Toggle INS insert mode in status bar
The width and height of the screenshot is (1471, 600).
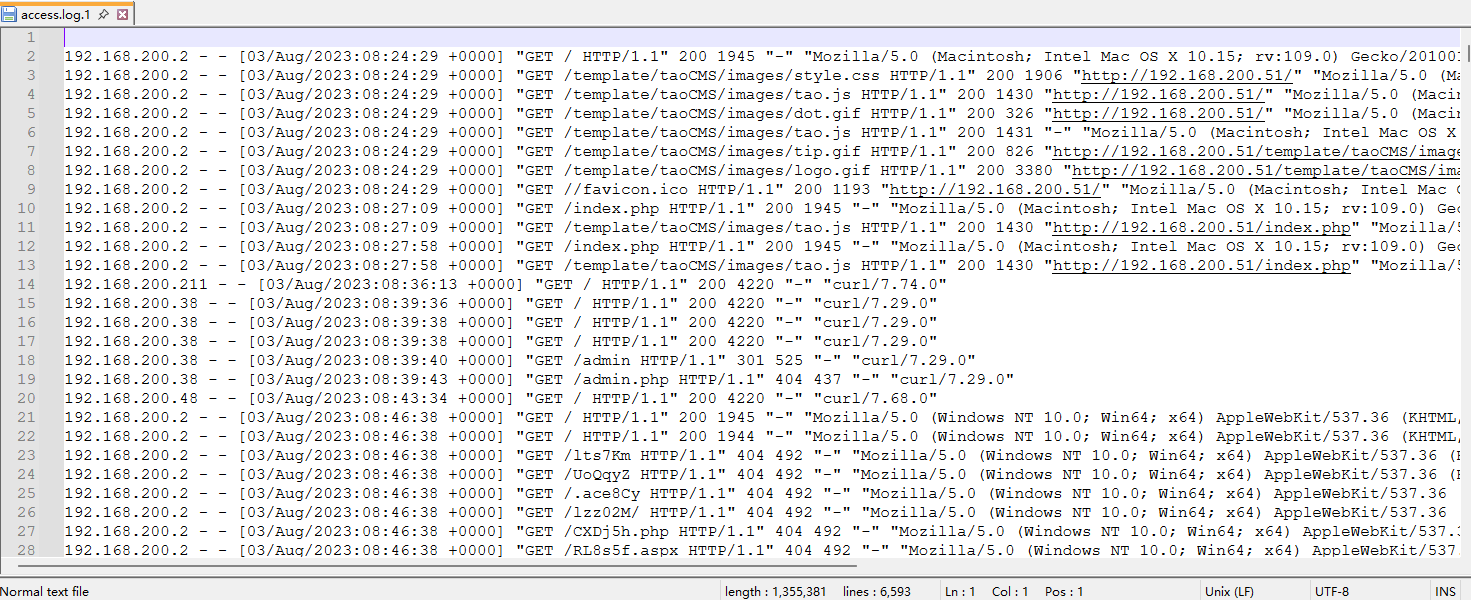1445,591
